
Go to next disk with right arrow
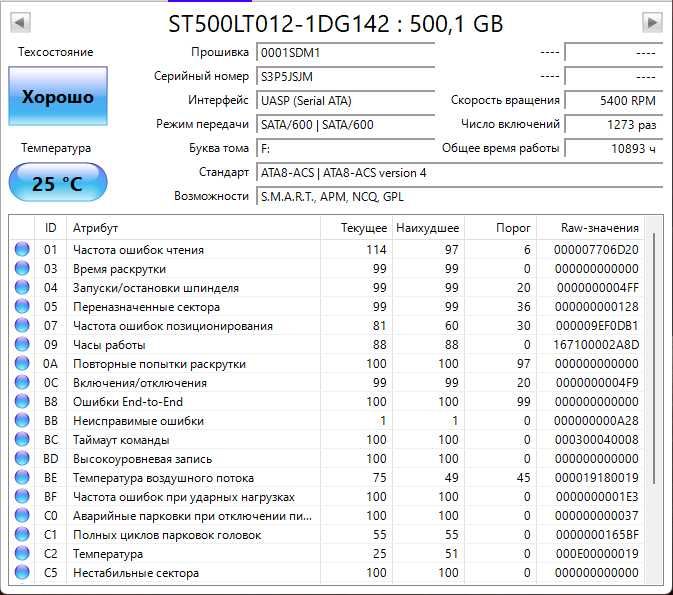[x=652, y=22]
